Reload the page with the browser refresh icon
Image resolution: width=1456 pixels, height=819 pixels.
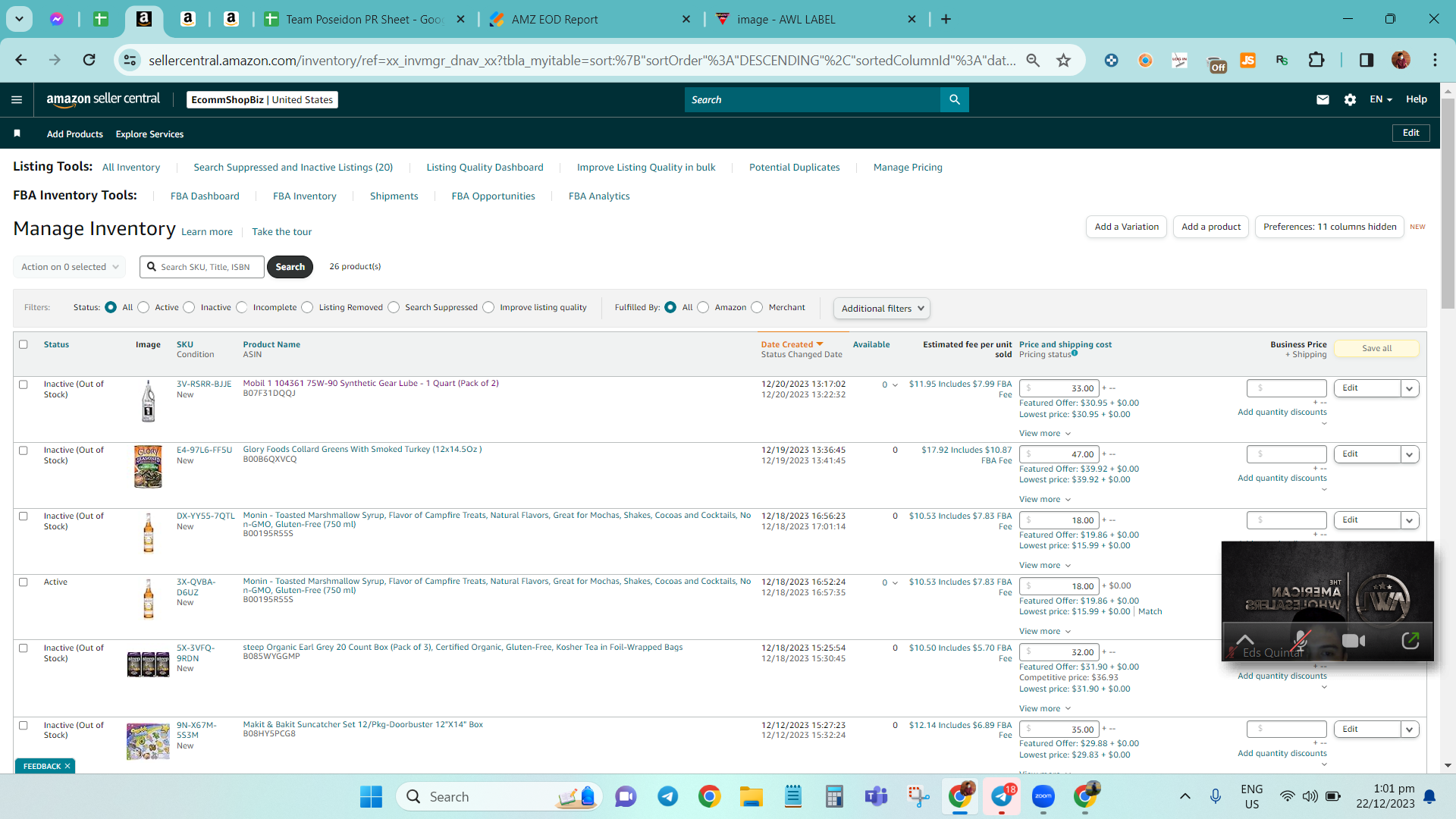(89, 60)
